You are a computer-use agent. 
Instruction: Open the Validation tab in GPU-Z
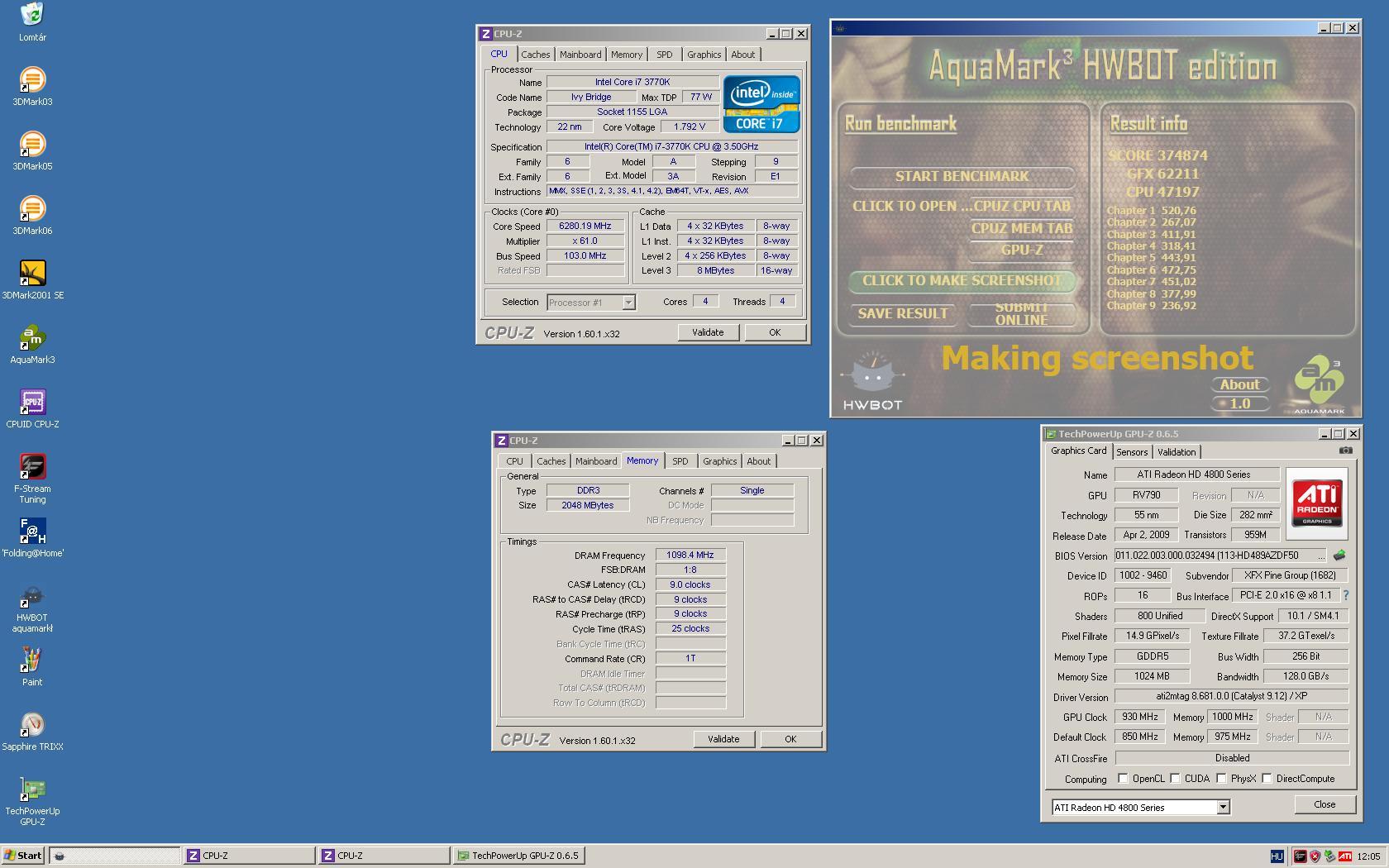[1177, 452]
